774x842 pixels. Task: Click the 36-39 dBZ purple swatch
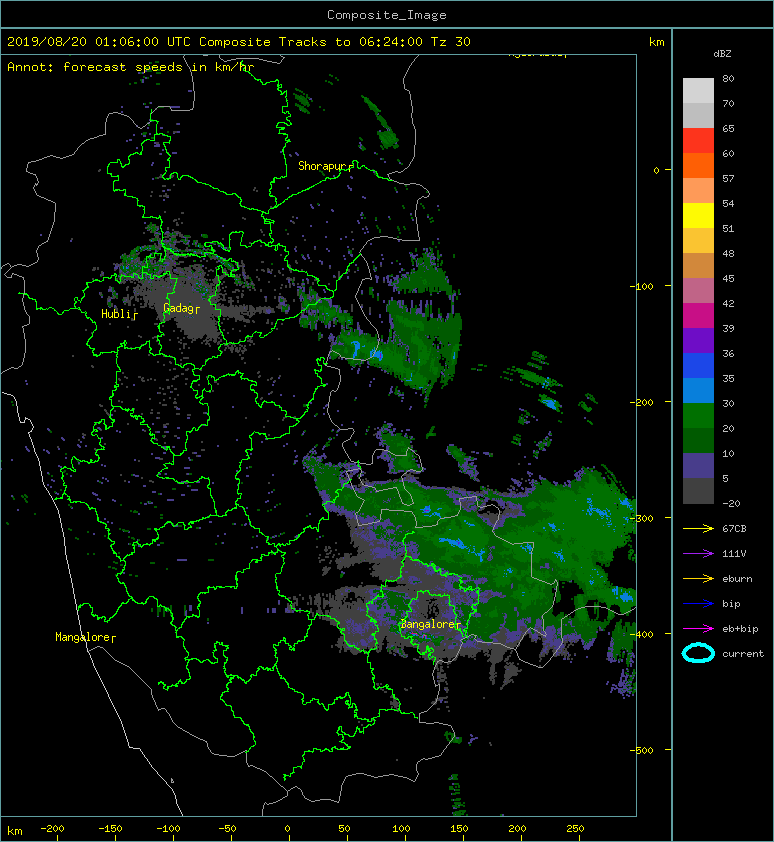pos(698,340)
